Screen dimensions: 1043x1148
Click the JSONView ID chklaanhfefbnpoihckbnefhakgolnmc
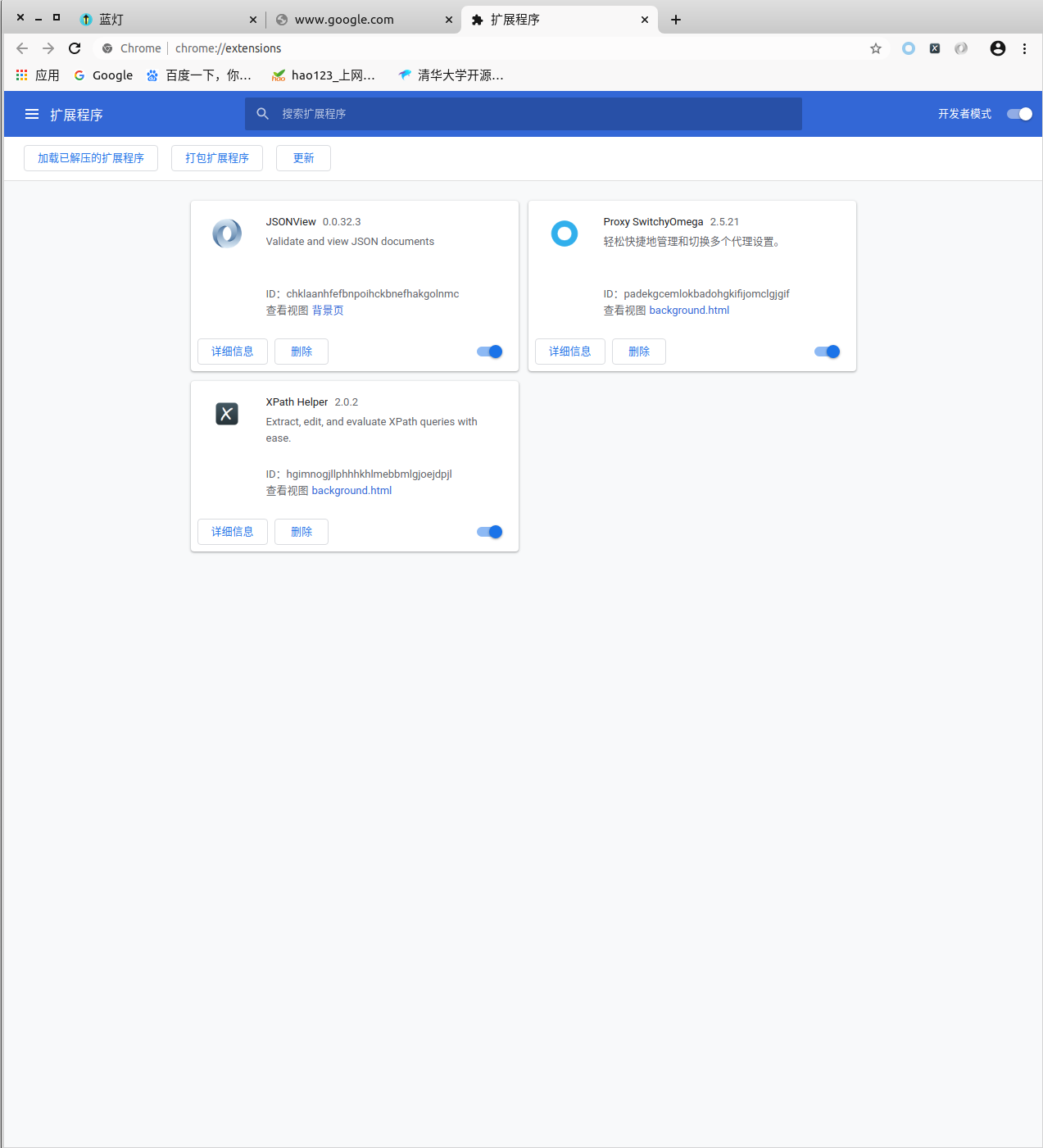pos(373,294)
